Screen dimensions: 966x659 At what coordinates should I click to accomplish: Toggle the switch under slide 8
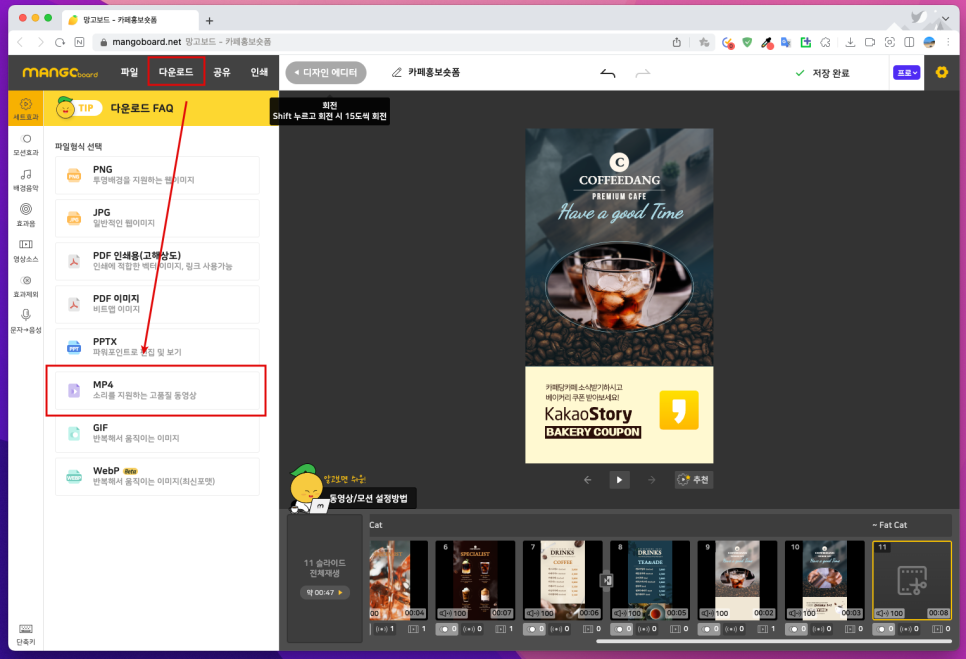(622, 629)
